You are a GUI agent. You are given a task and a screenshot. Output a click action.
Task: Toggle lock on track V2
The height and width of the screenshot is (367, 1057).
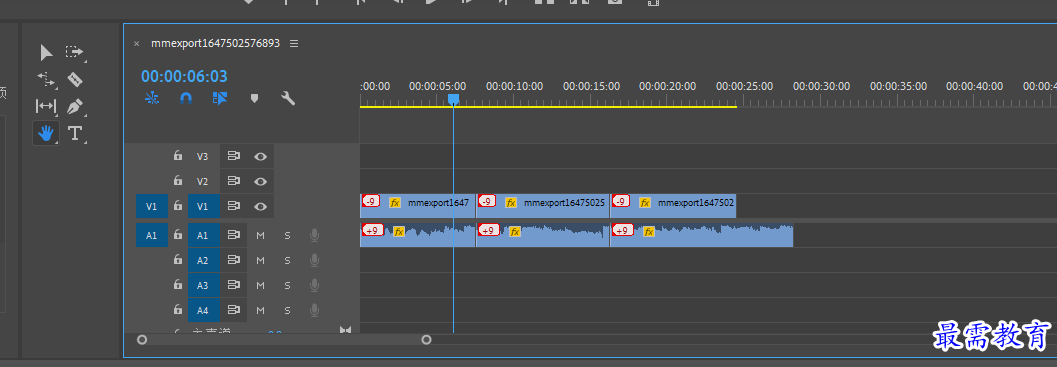pyautogui.click(x=177, y=181)
